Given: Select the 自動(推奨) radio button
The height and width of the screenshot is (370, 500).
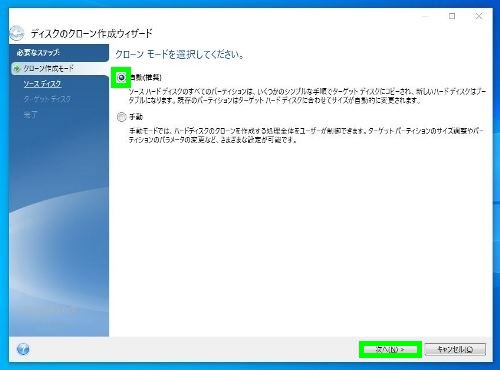Looking at the screenshot, I should (121, 77).
